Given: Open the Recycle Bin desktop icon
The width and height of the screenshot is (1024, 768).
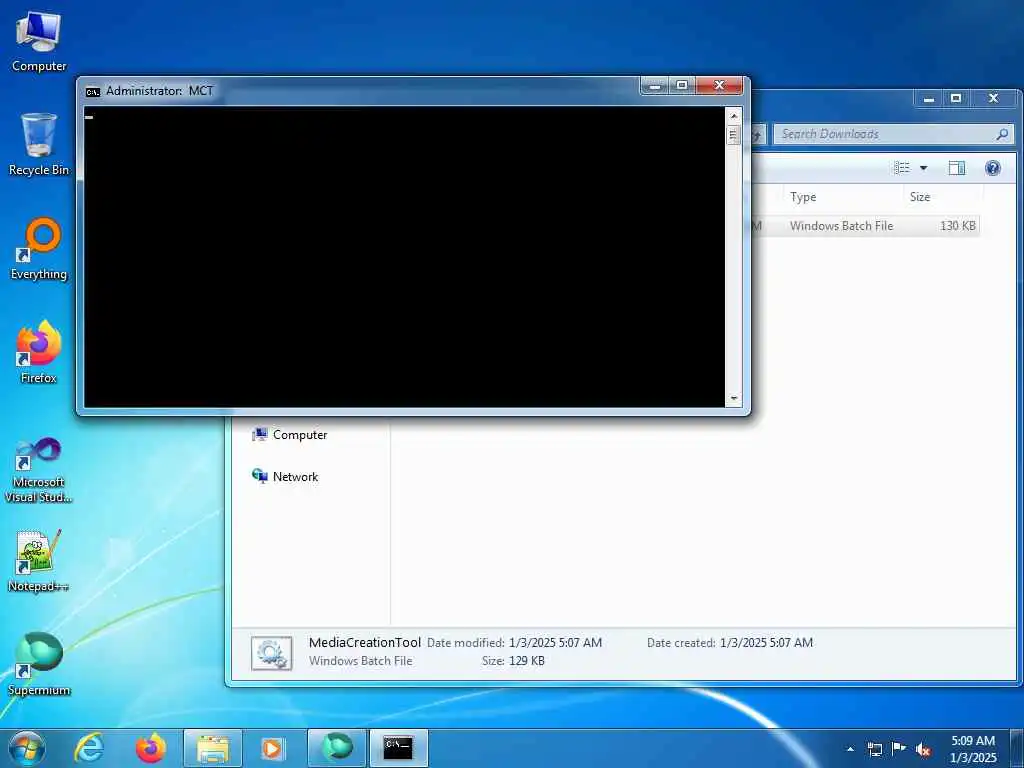Looking at the screenshot, I should [x=39, y=144].
